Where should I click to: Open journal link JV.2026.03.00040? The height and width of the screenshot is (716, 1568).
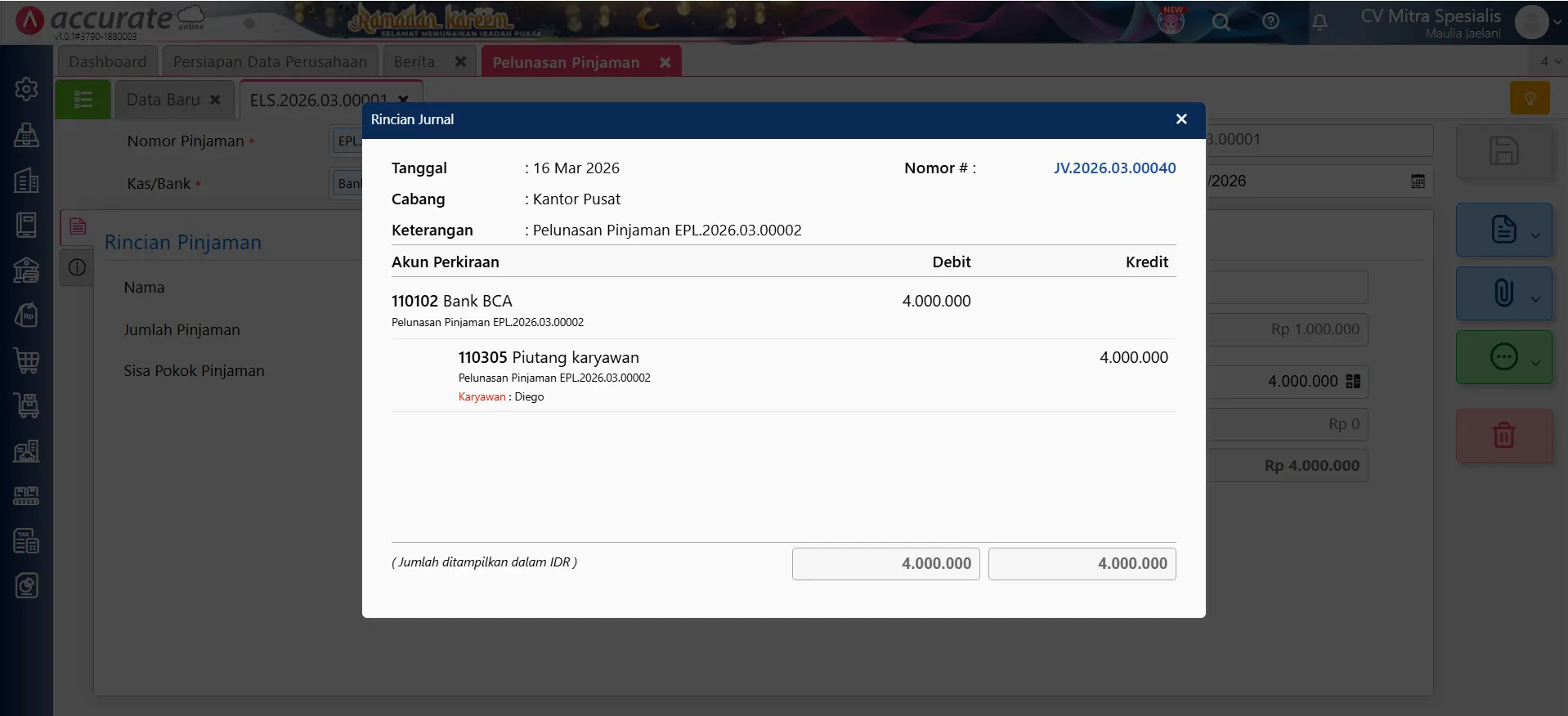[x=1114, y=168]
